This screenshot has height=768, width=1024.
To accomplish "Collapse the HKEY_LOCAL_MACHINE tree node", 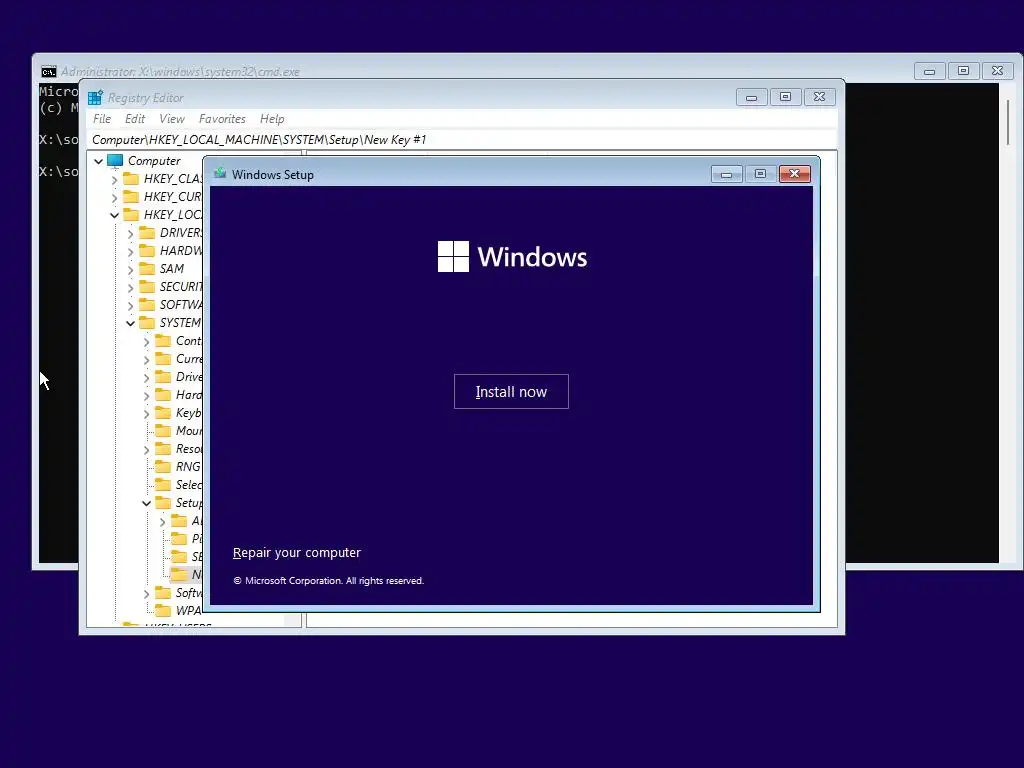I will click(114, 215).
